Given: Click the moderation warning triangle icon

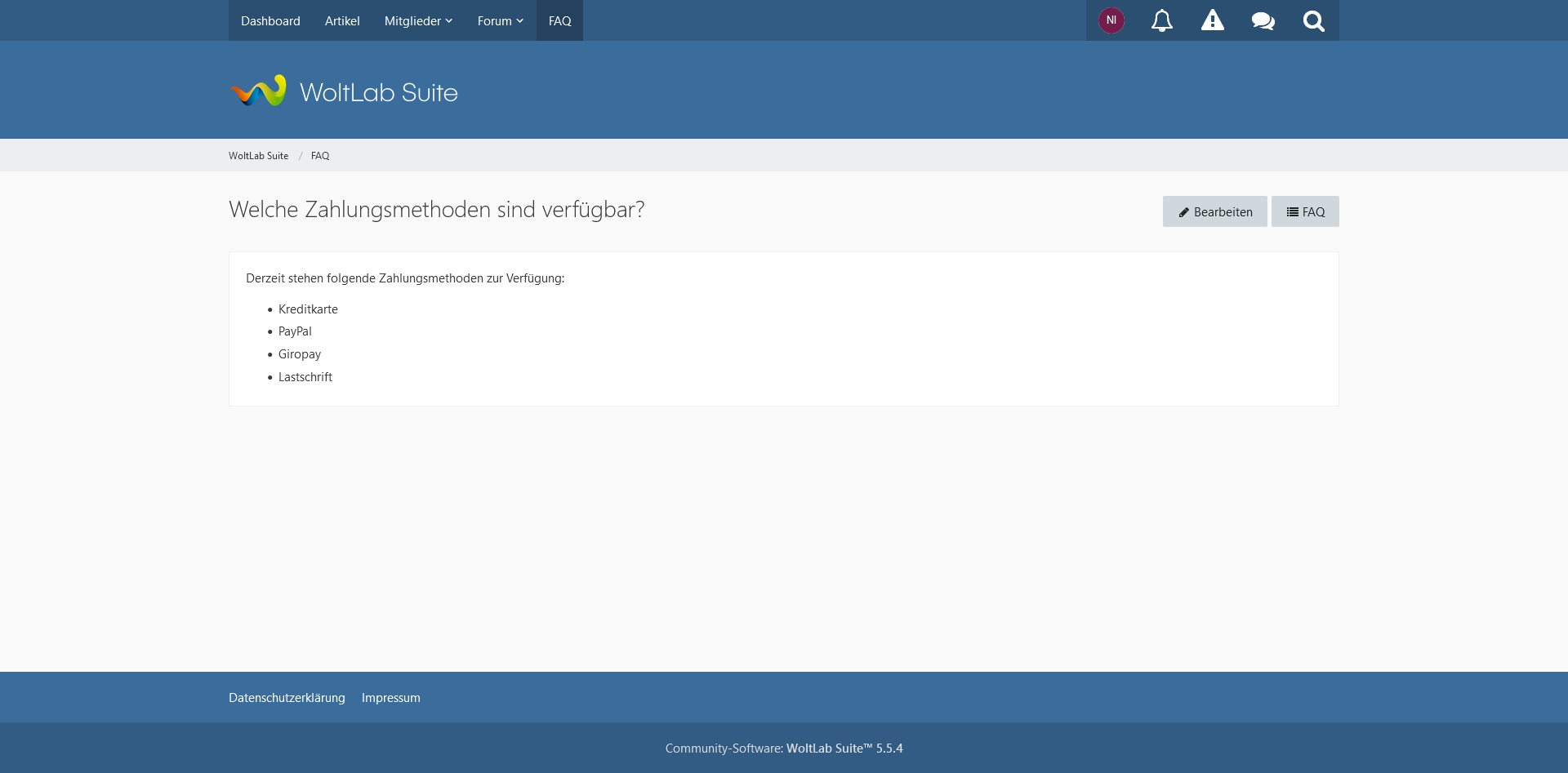Looking at the screenshot, I should (x=1212, y=20).
